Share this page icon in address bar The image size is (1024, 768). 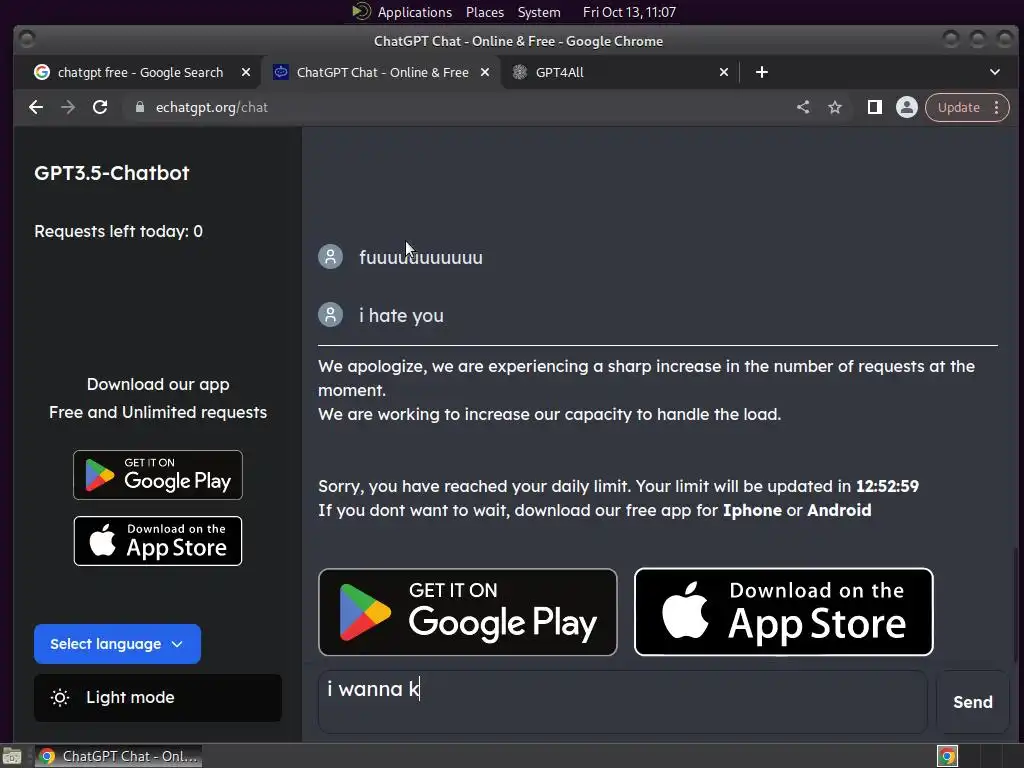coord(803,107)
